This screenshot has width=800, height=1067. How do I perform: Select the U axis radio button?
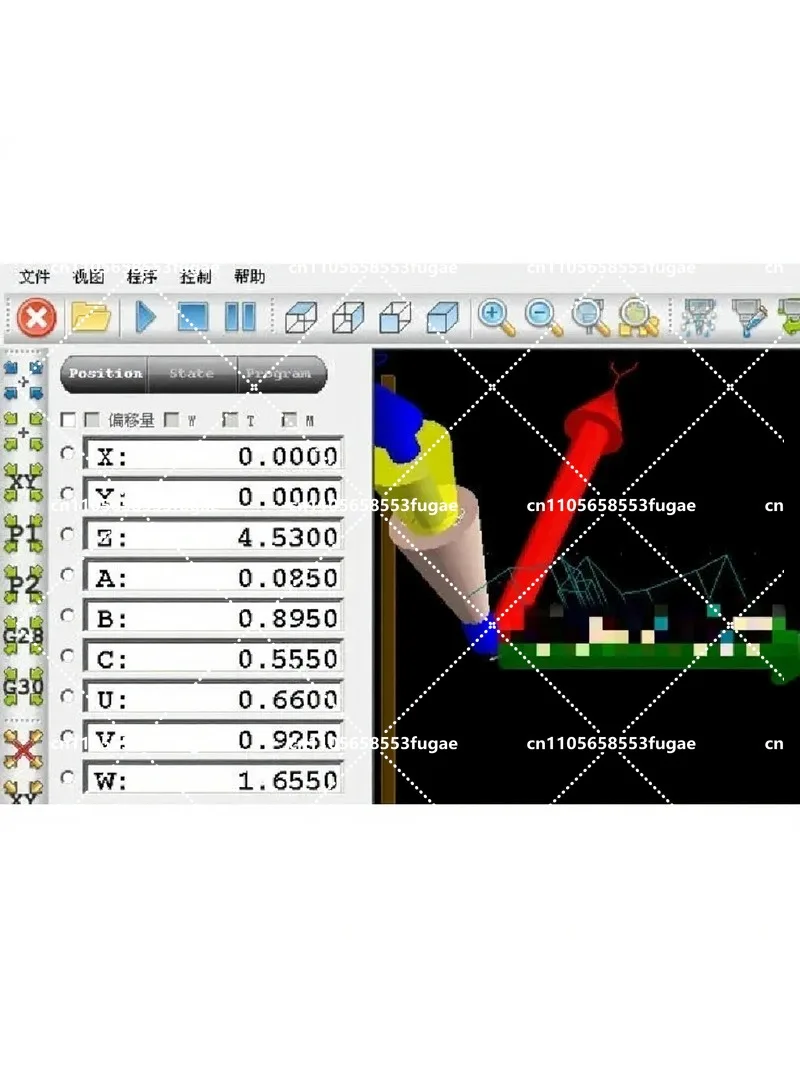click(67, 696)
